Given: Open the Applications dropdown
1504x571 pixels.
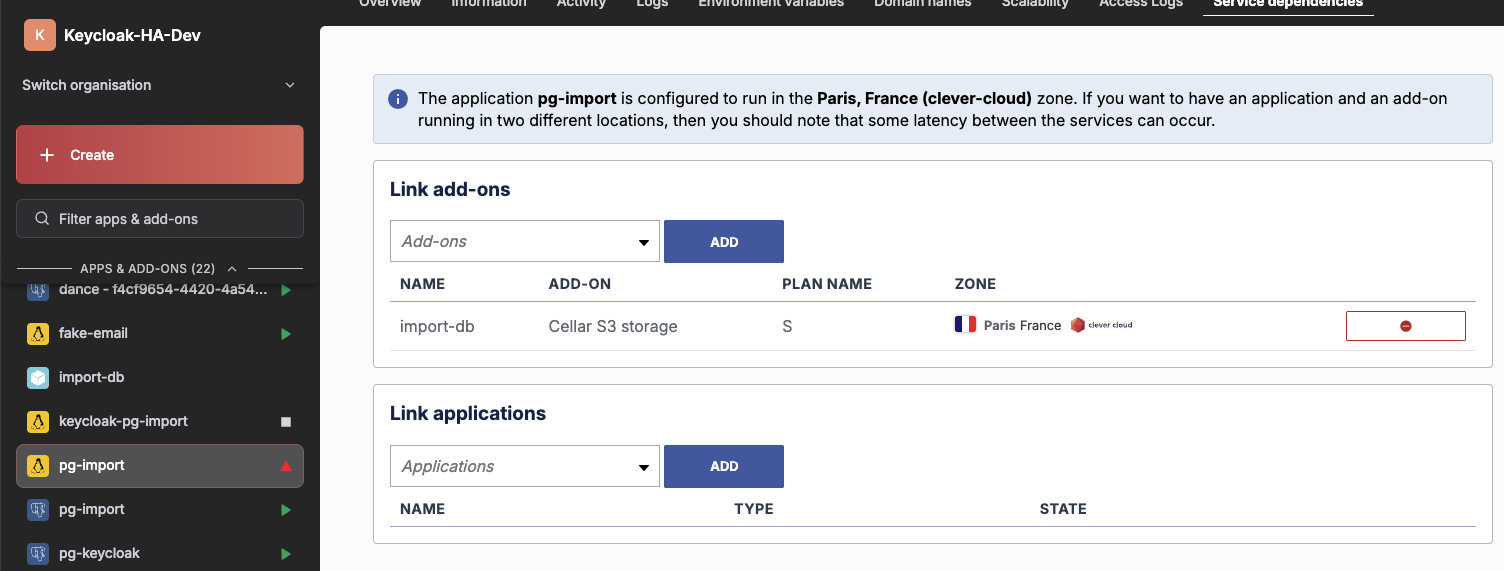Looking at the screenshot, I should [x=525, y=466].
